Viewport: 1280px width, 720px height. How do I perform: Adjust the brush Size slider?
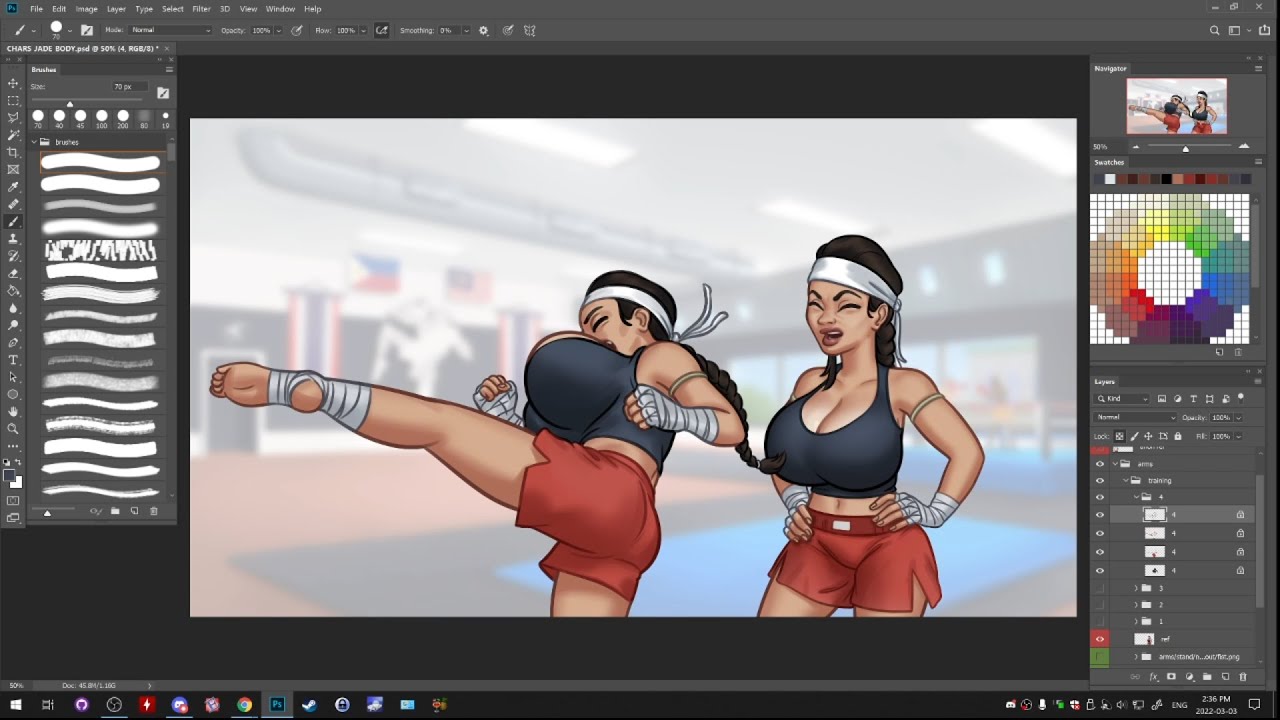(x=70, y=103)
